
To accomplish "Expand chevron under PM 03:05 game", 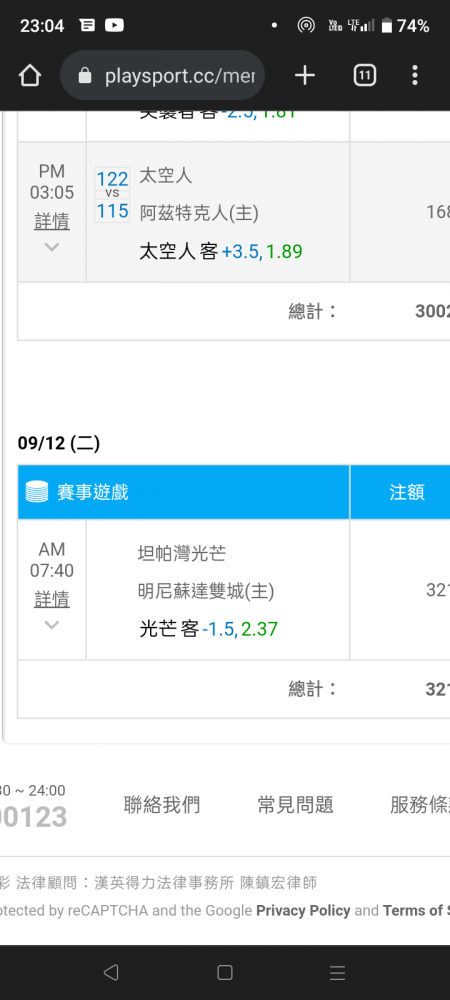I will click(x=52, y=247).
